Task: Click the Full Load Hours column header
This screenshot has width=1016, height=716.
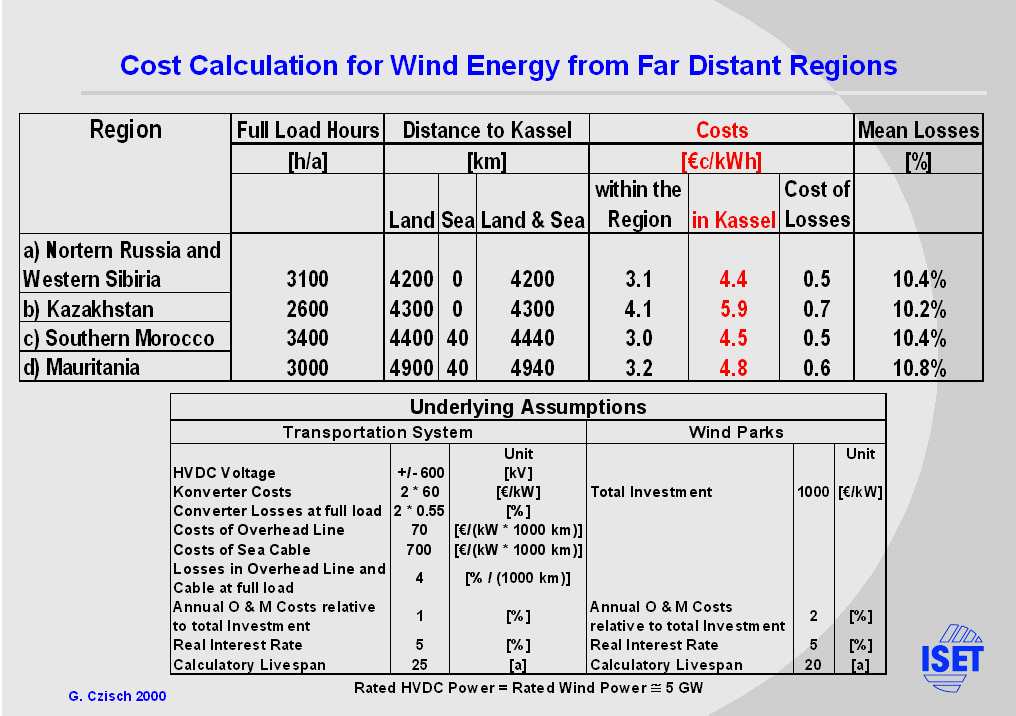Action: pyautogui.click(x=308, y=130)
